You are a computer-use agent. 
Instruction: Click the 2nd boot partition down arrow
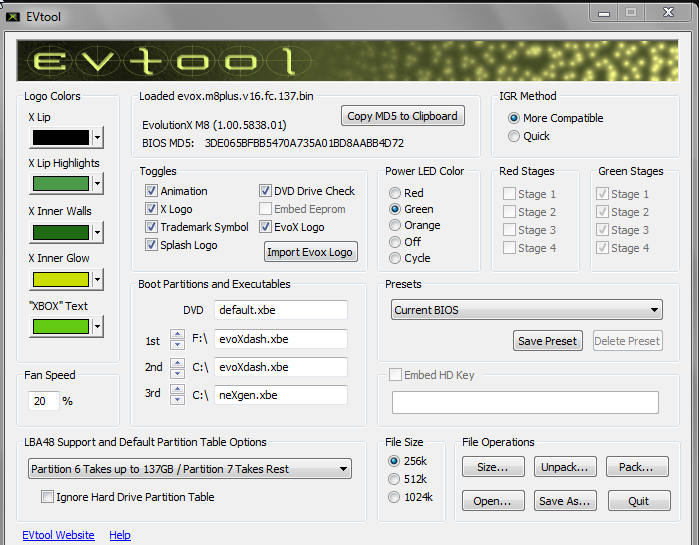pos(177,373)
